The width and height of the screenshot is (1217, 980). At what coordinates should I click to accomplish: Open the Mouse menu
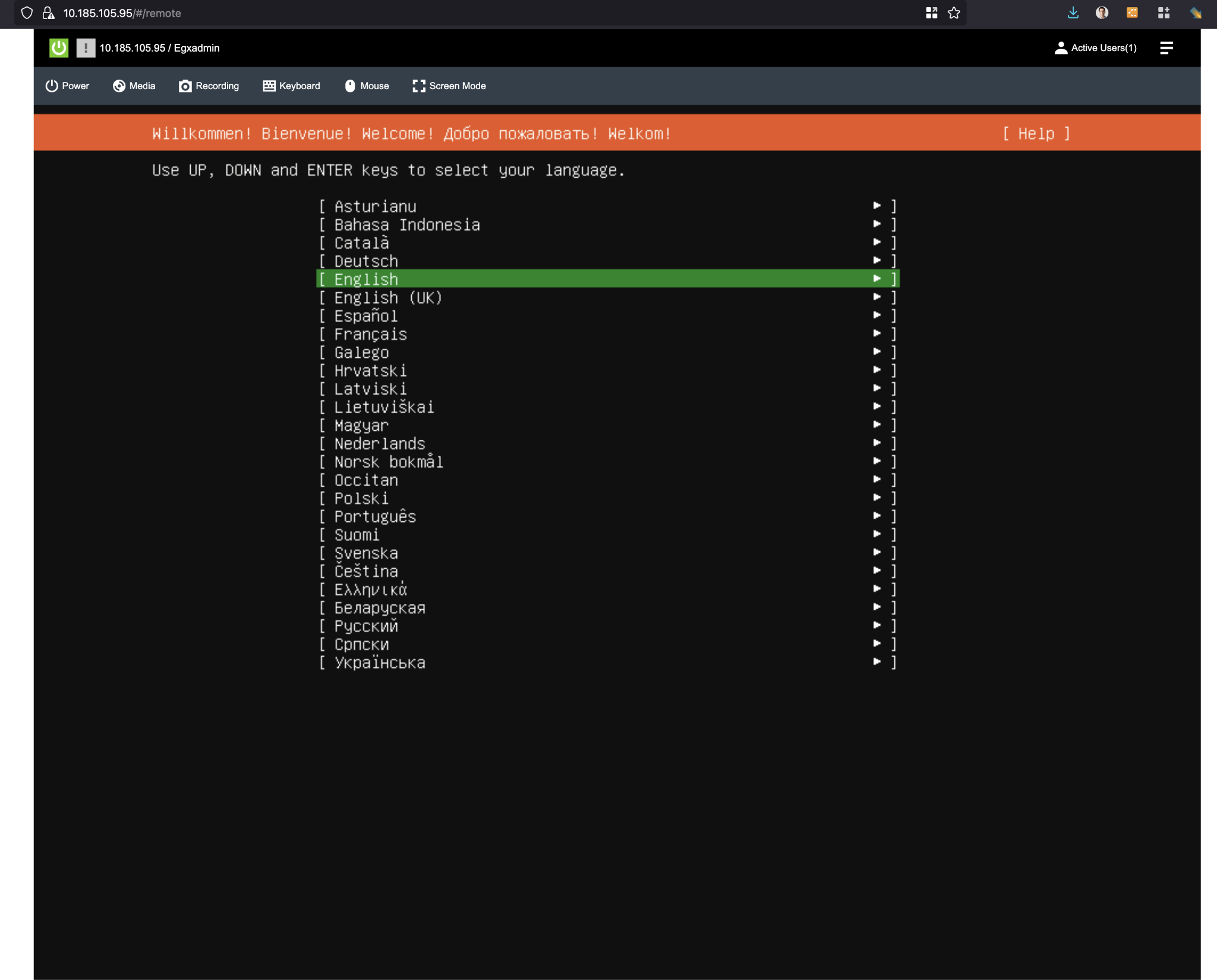pyautogui.click(x=367, y=86)
